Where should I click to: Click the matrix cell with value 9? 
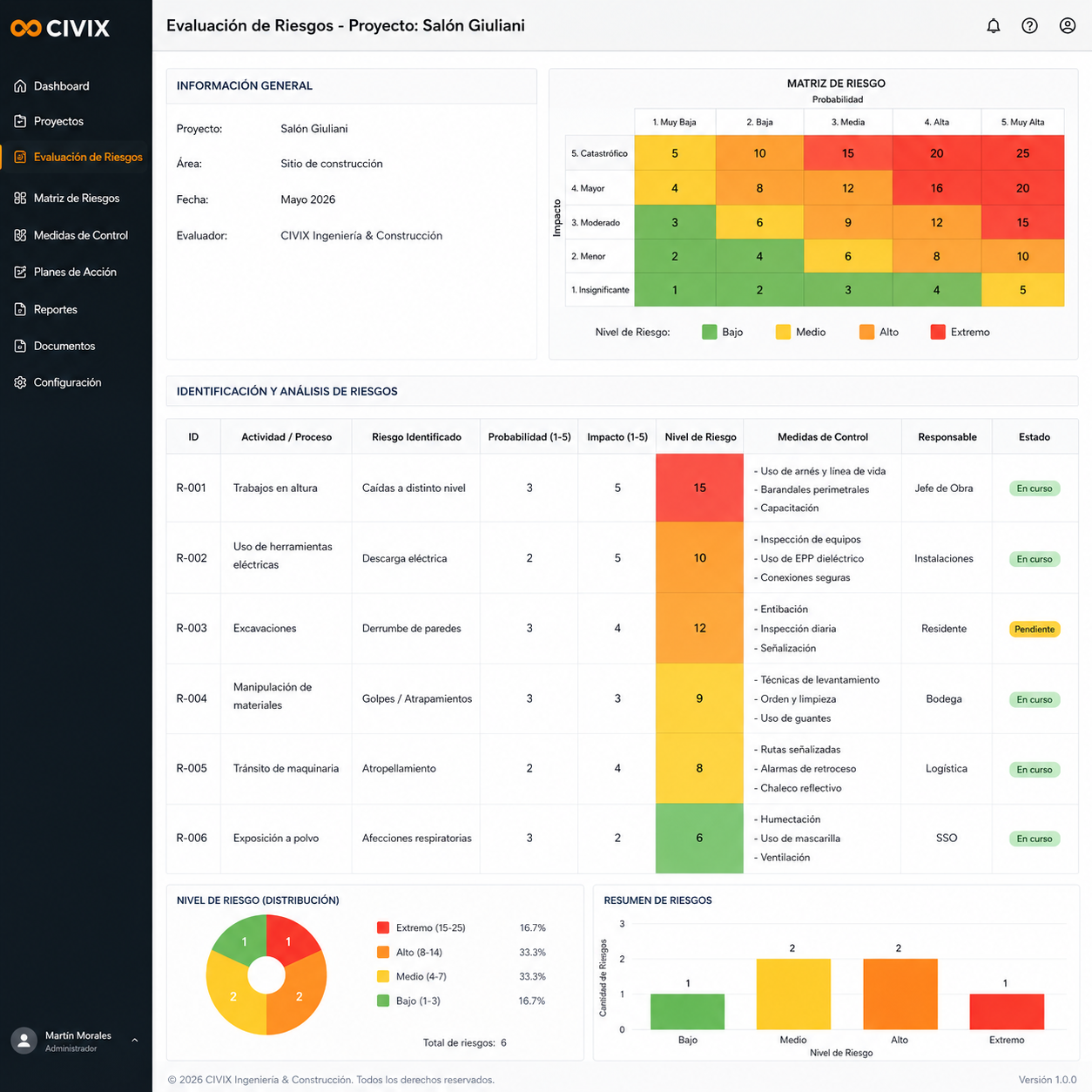[x=848, y=222]
